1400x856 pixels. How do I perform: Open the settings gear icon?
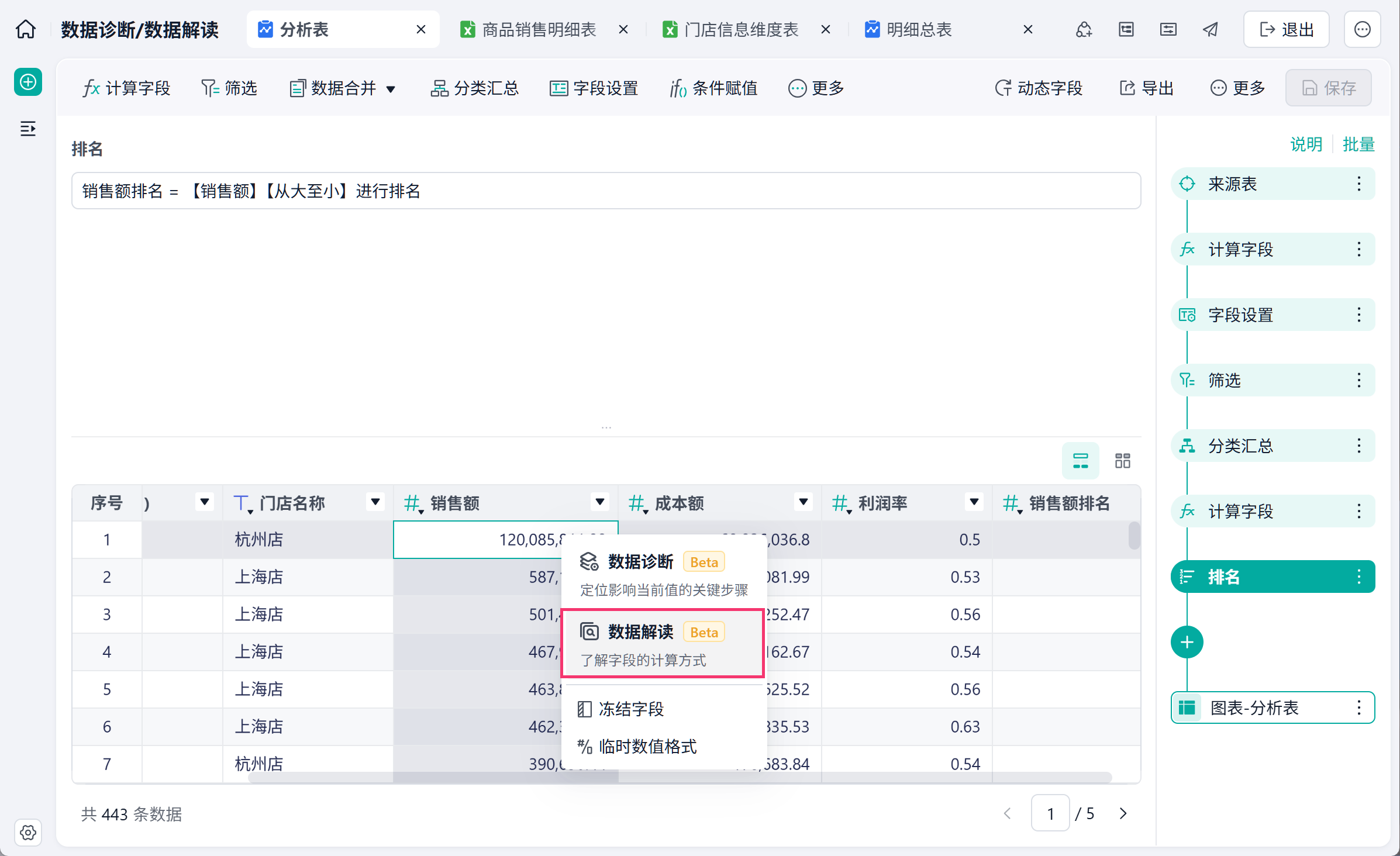tap(28, 832)
